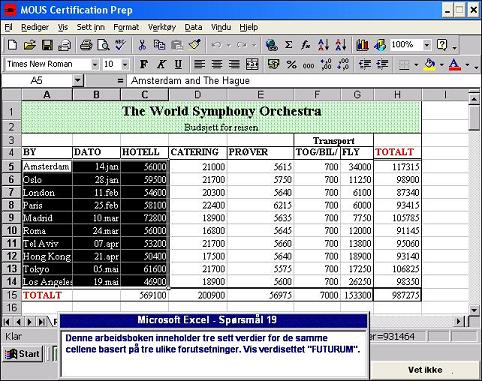Toggle italic with the K button
This screenshot has height=381, width=482.
click(x=161, y=64)
